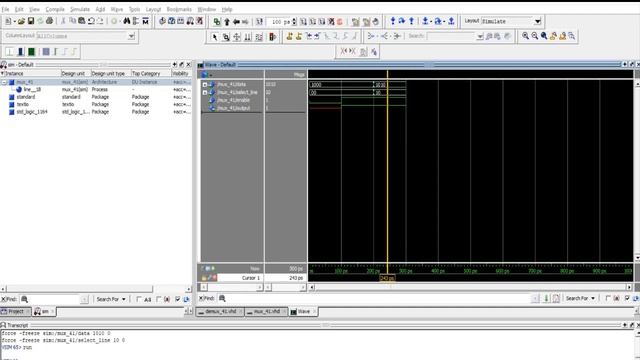Click the Find binoculars icon

pos(127,21)
